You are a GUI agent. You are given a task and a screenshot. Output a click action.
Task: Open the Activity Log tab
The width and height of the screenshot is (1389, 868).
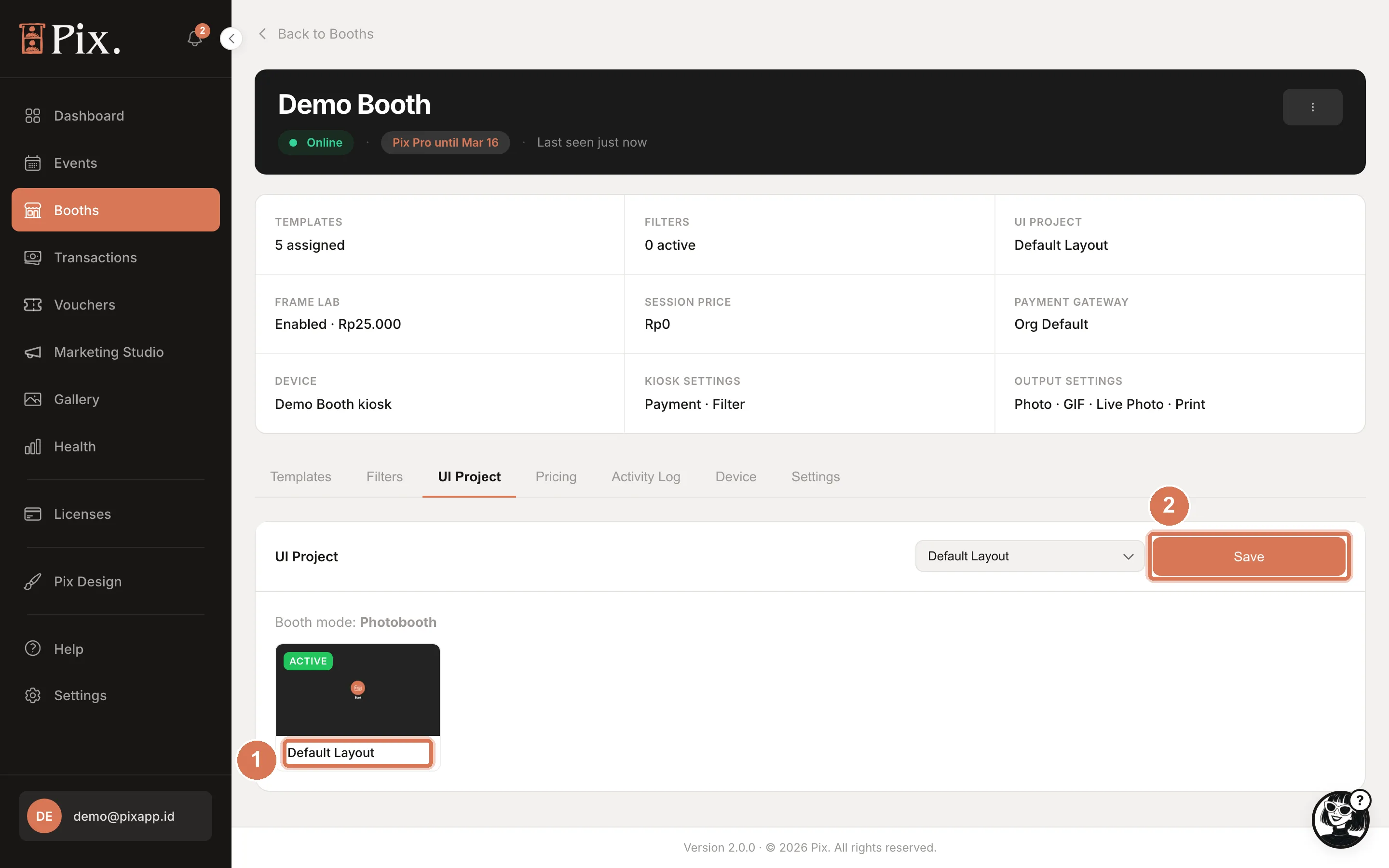click(x=646, y=477)
